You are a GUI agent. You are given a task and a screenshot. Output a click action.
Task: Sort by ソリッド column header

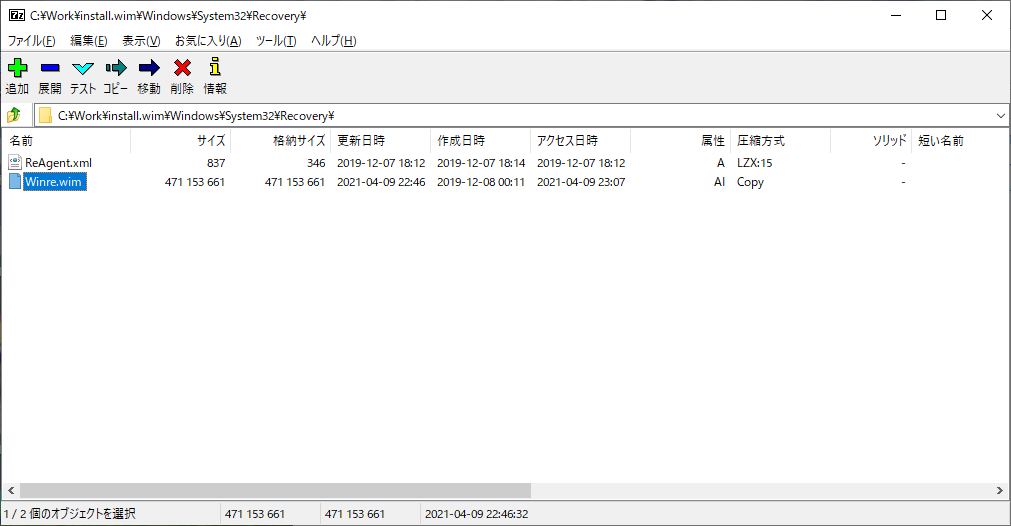click(x=871, y=141)
